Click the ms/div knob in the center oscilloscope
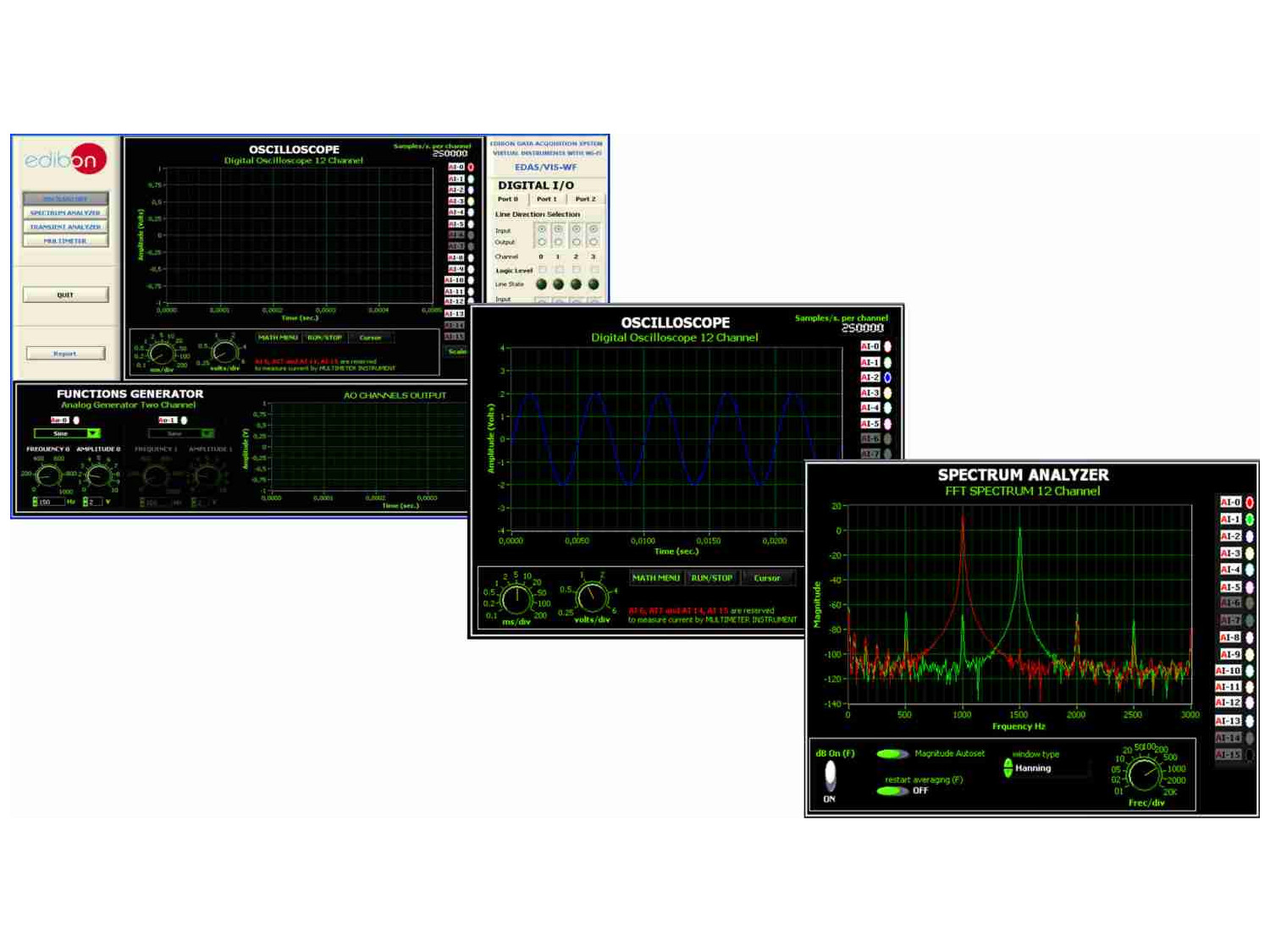This screenshot has width=1270, height=952. point(516,599)
